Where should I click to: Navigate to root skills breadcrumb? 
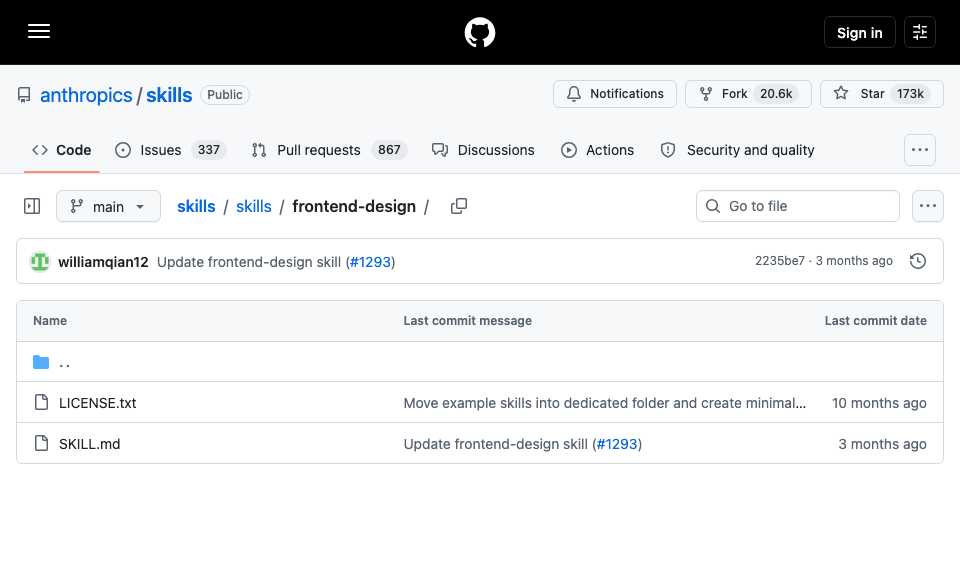pos(196,206)
